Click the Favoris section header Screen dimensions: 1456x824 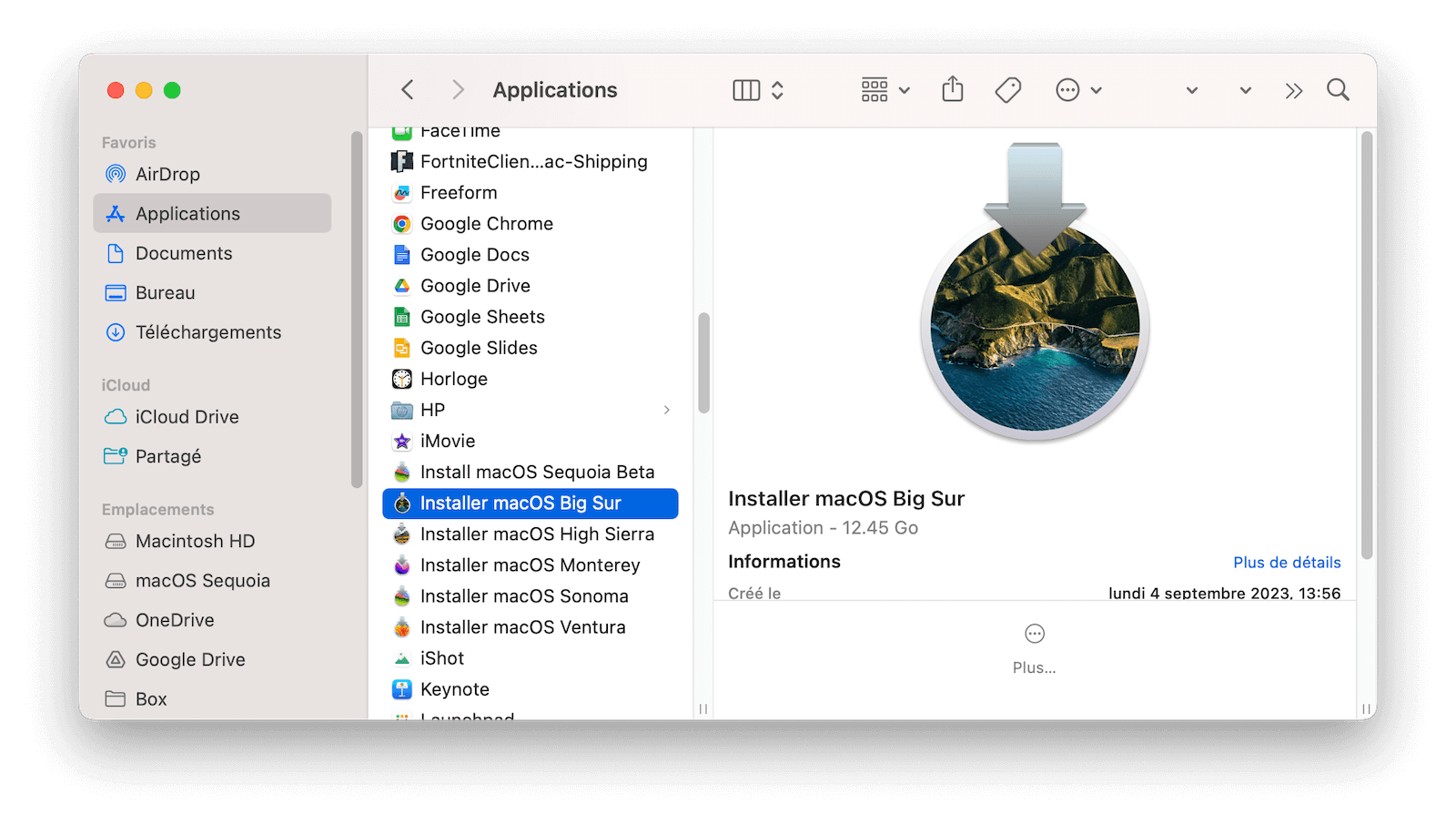point(128,143)
